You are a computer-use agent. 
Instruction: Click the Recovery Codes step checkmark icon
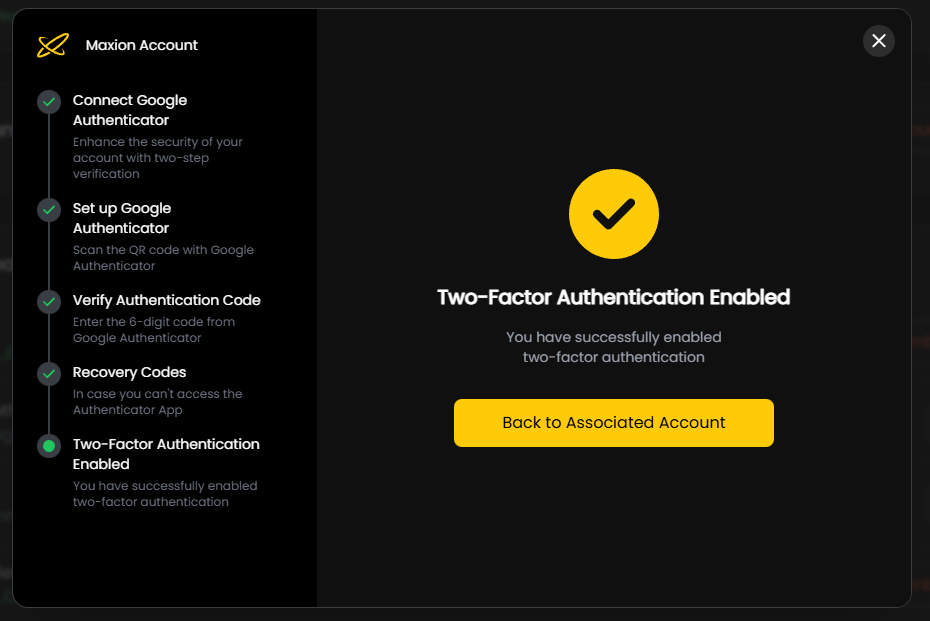pyautogui.click(x=49, y=374)
